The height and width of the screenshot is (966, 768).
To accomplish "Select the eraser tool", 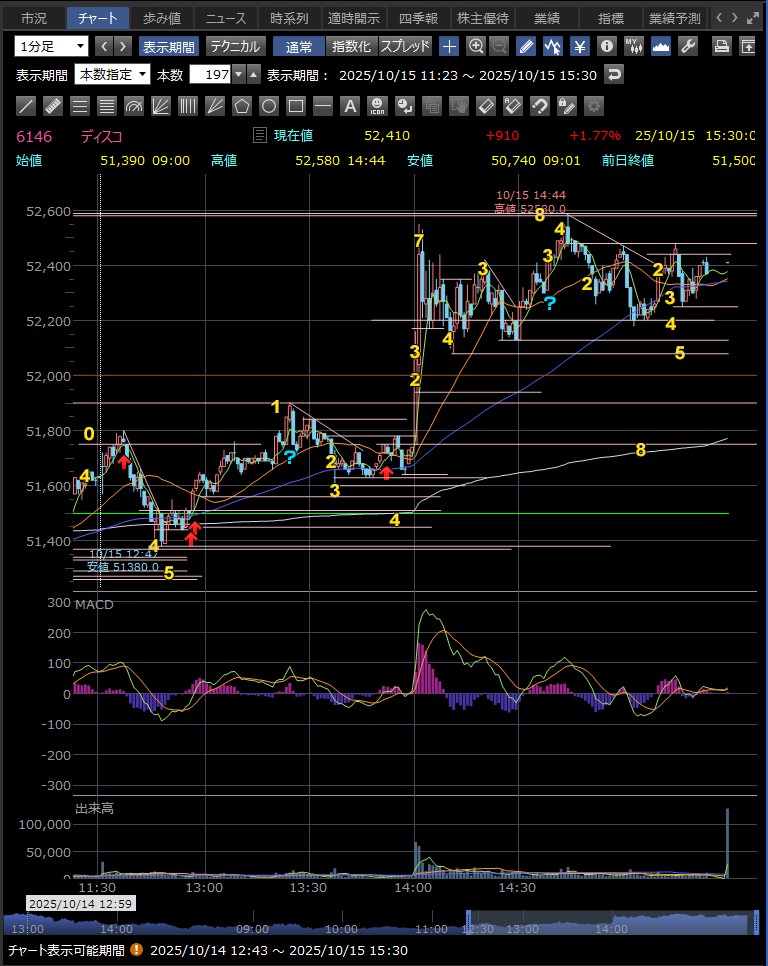I will 485,106.
